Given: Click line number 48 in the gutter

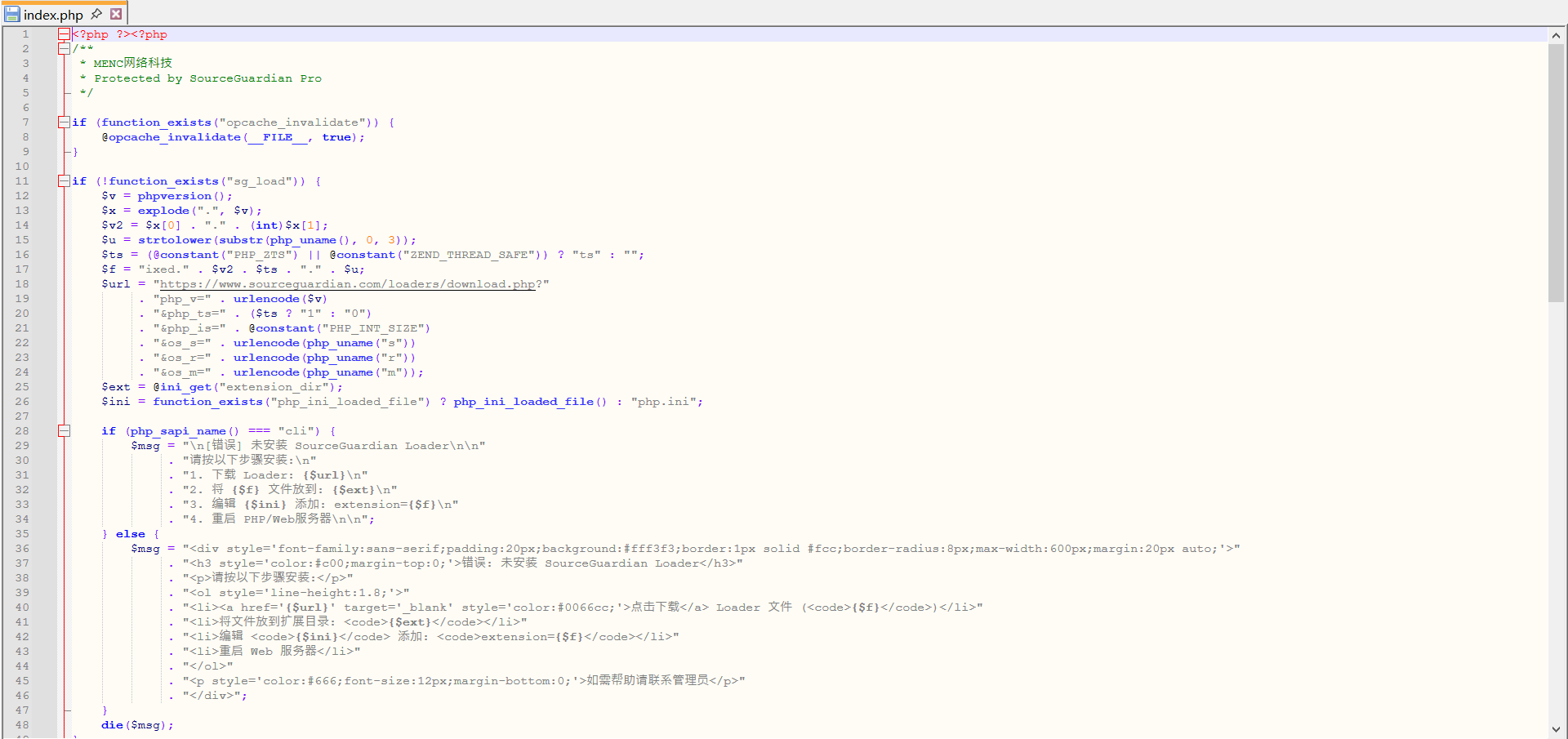Looking at the screenshot, I should [22, 725].
